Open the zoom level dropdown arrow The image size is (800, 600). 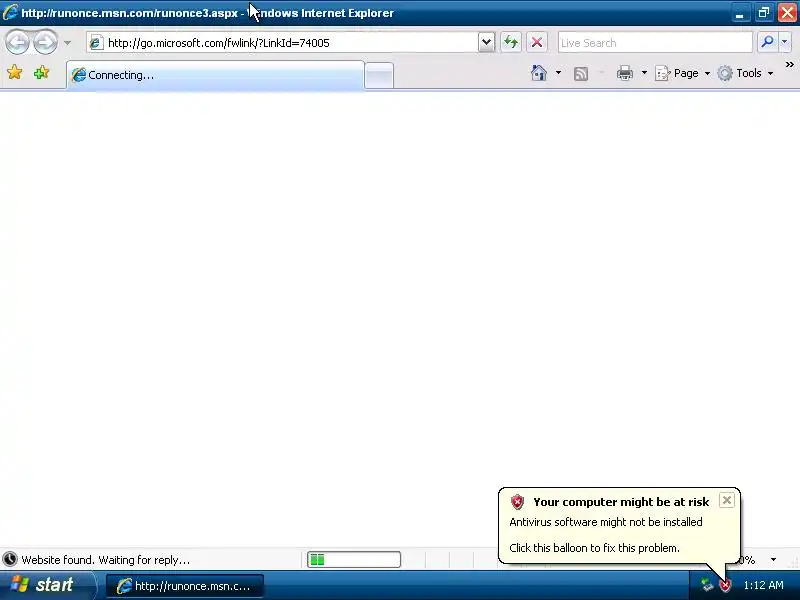pos(773,560)
